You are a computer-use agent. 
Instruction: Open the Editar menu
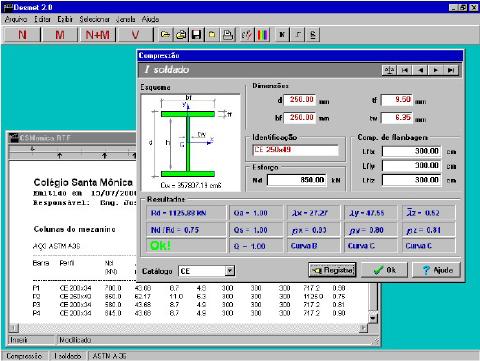42,19
